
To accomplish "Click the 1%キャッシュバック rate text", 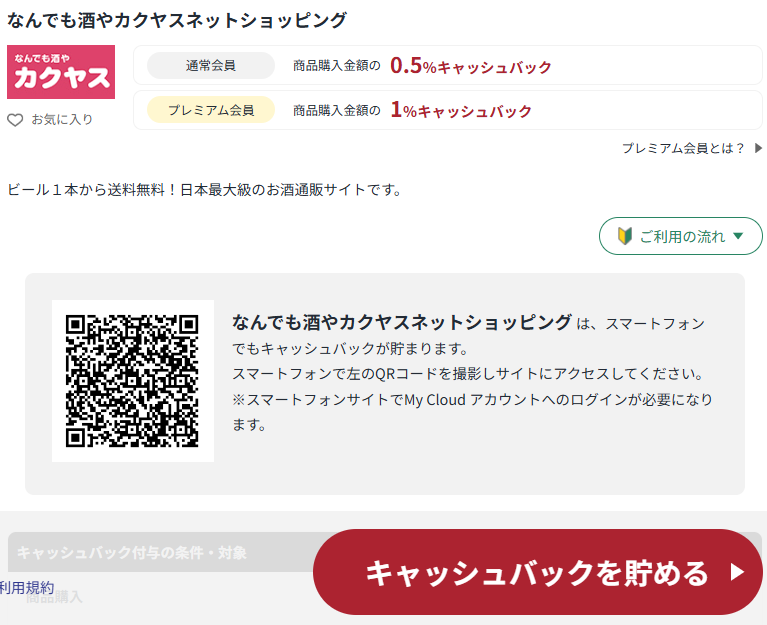I will click(461, 110).
